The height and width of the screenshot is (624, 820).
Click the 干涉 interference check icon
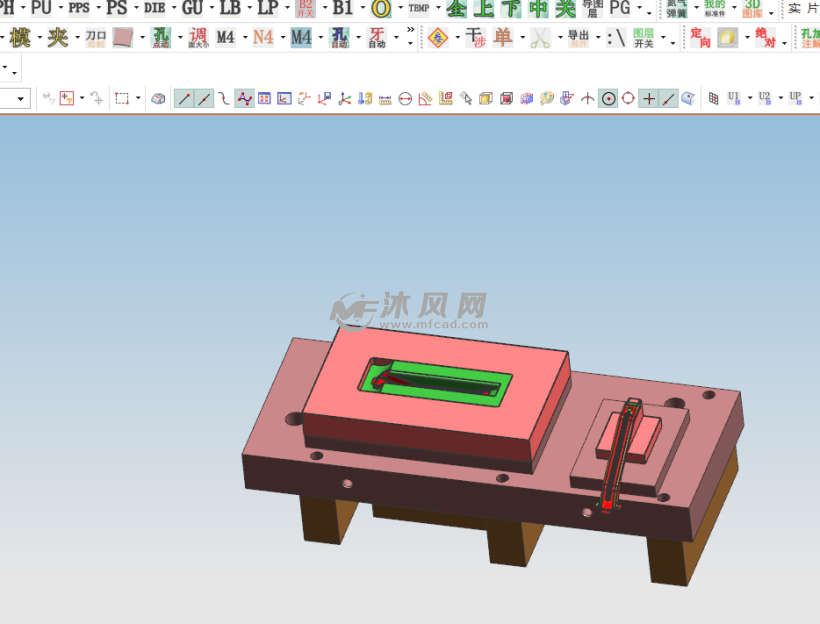pos(475,38)
